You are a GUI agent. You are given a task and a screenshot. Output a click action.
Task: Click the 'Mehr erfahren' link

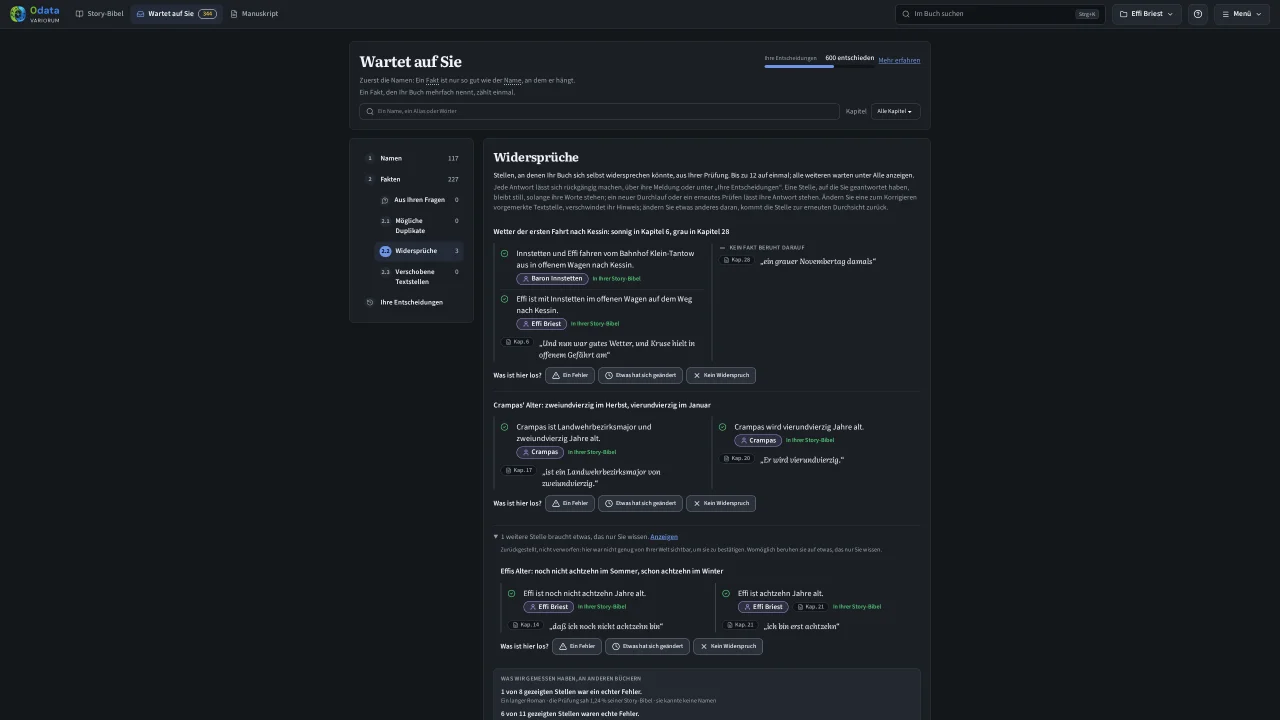point(899,60)
